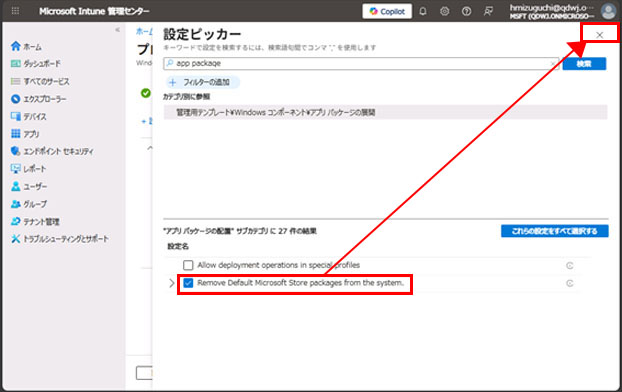
Task: Open the app launcher grid icon
Action: click(15, 11)
